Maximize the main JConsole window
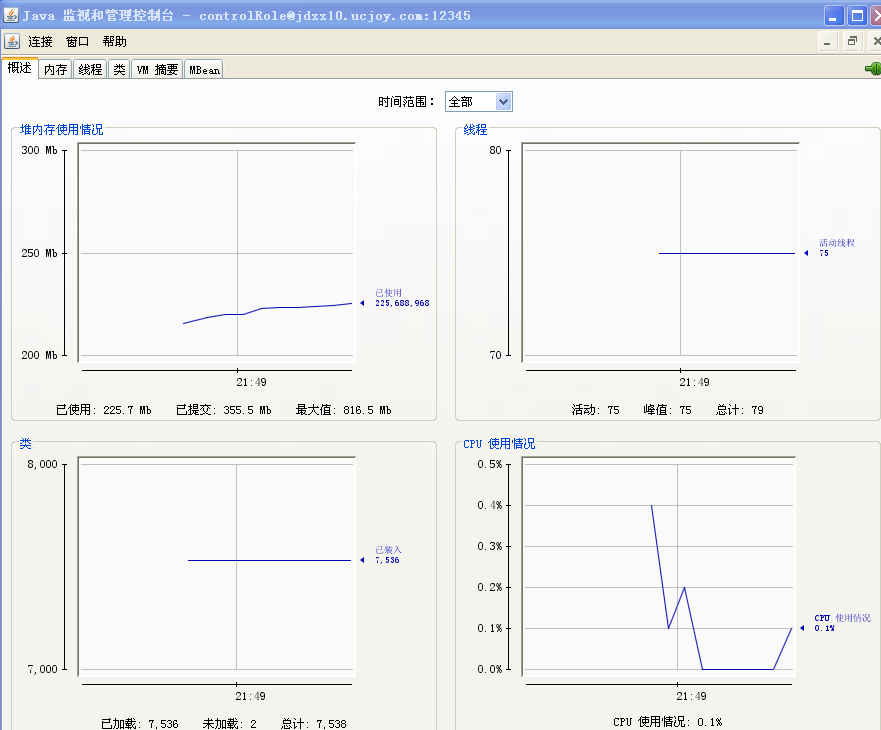This screenshot has height=730, width=881. [x=857, y=15]
